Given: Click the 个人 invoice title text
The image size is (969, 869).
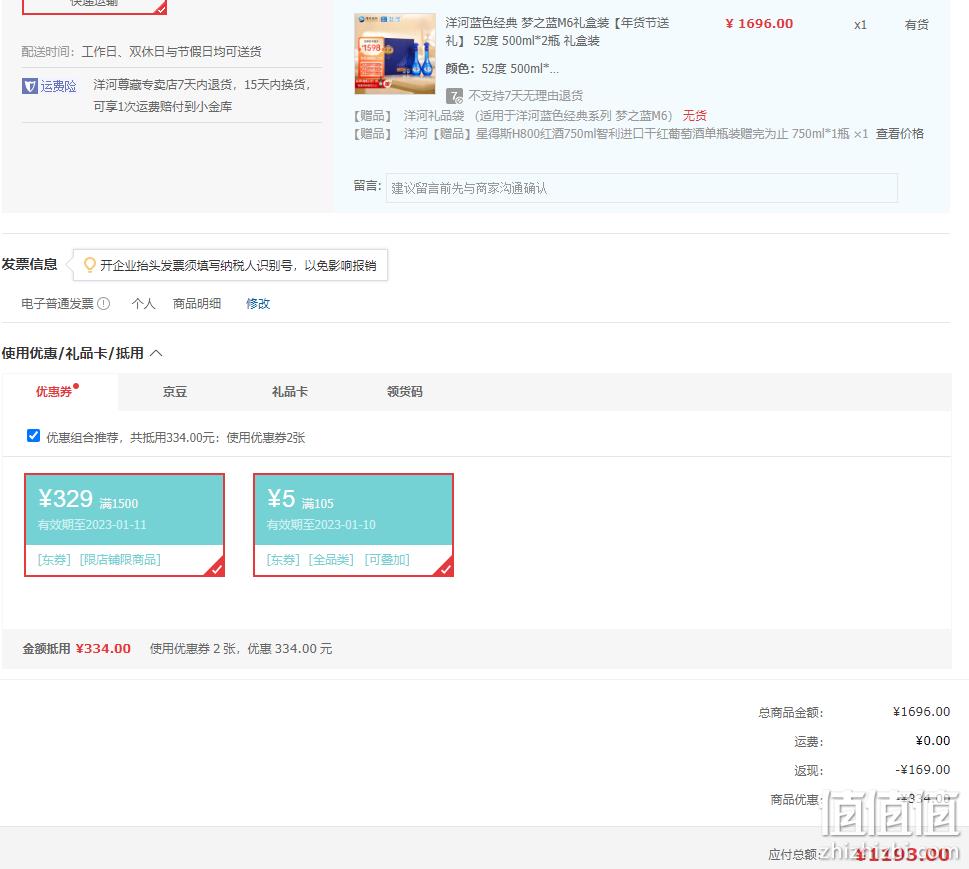Looking at the screenshot, I should click(143, 303).
